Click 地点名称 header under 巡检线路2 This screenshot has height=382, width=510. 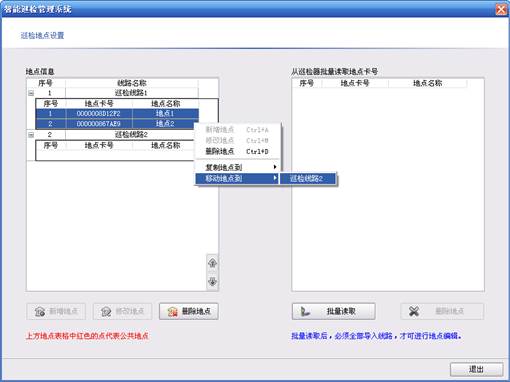tap(165, 146)
